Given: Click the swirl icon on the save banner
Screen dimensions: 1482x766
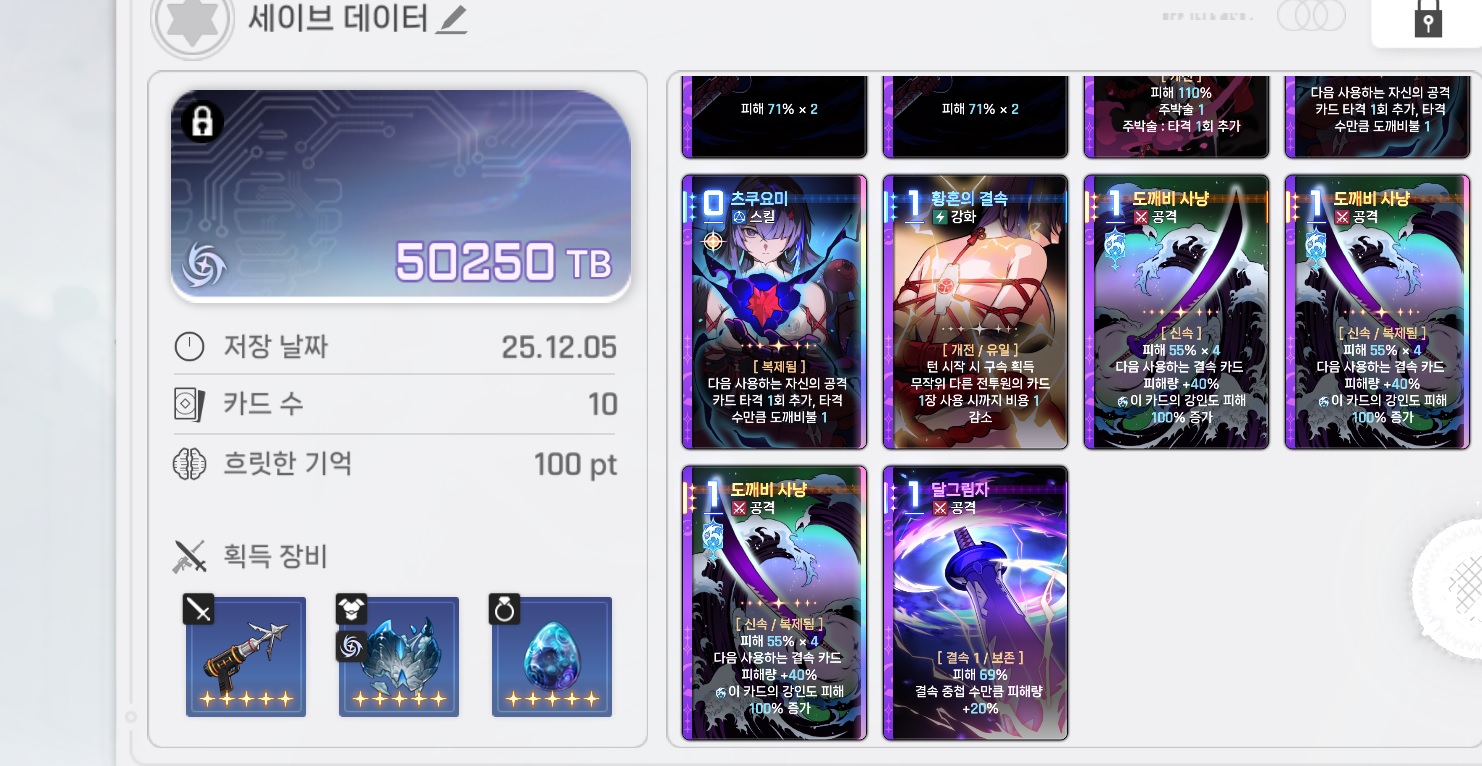Looking at the screenshot, I should coord(204,266).
